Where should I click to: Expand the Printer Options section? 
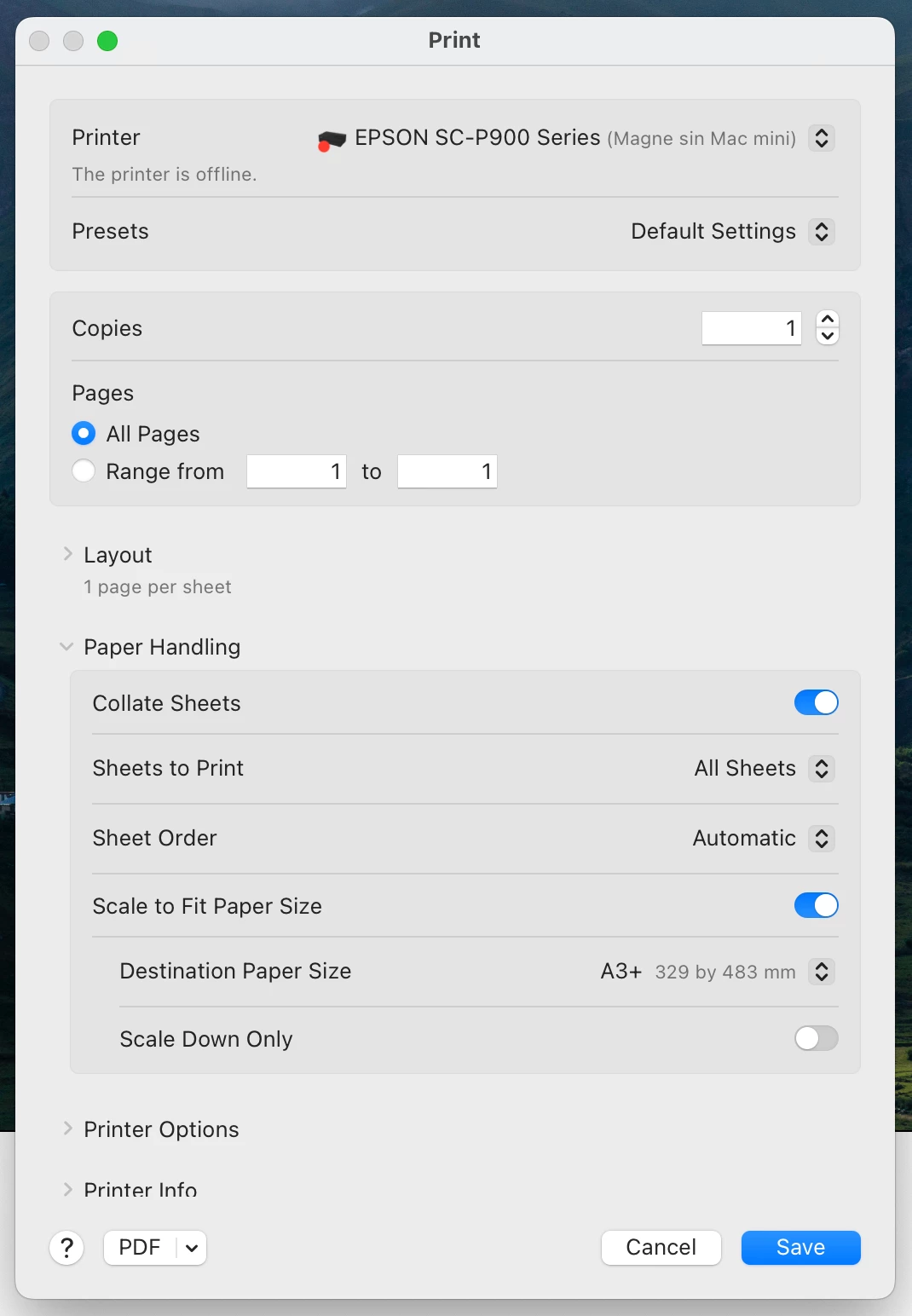(x=68, y=1129)
